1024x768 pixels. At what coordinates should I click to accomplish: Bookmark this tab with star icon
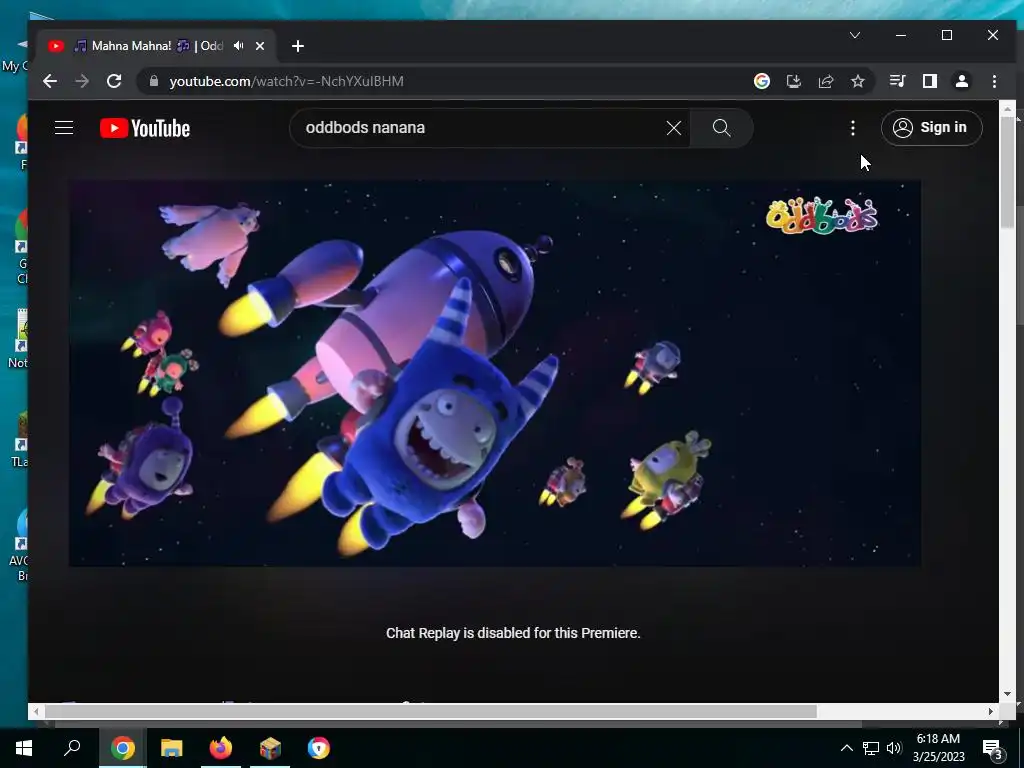(x=857, y=81)
